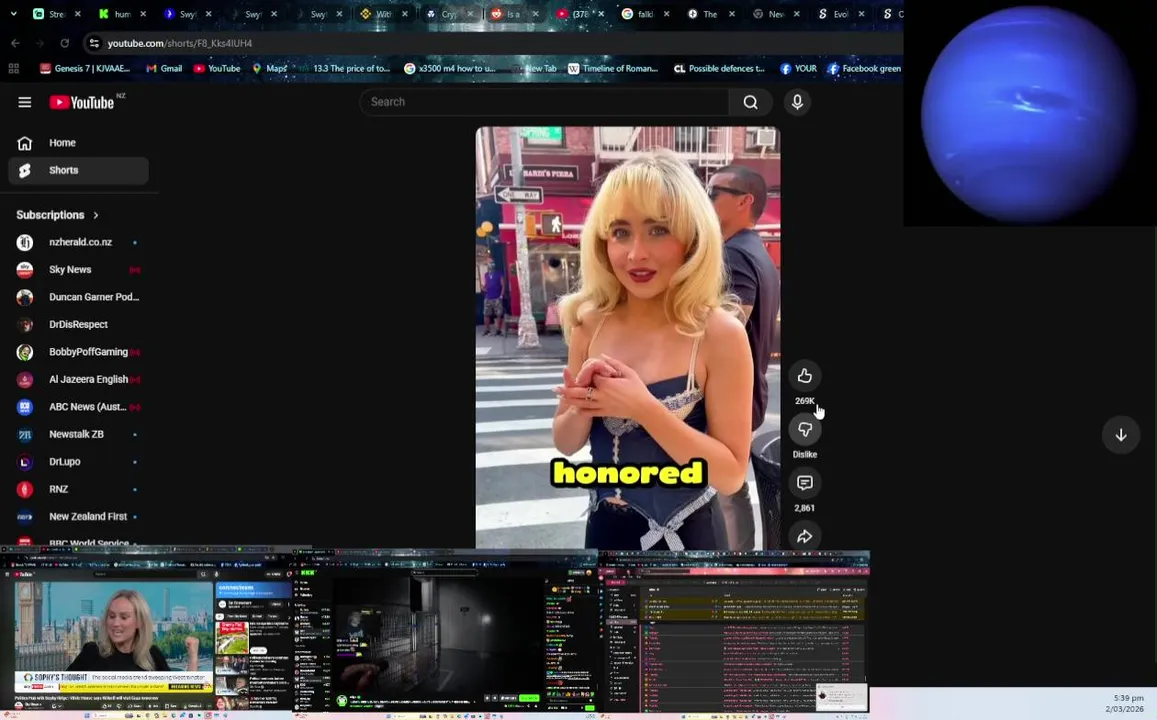This screenshot has width=1157, height=720.
Task: Close the 'The' browser tab
Action: pyautogui.click(x=731, y=13)
